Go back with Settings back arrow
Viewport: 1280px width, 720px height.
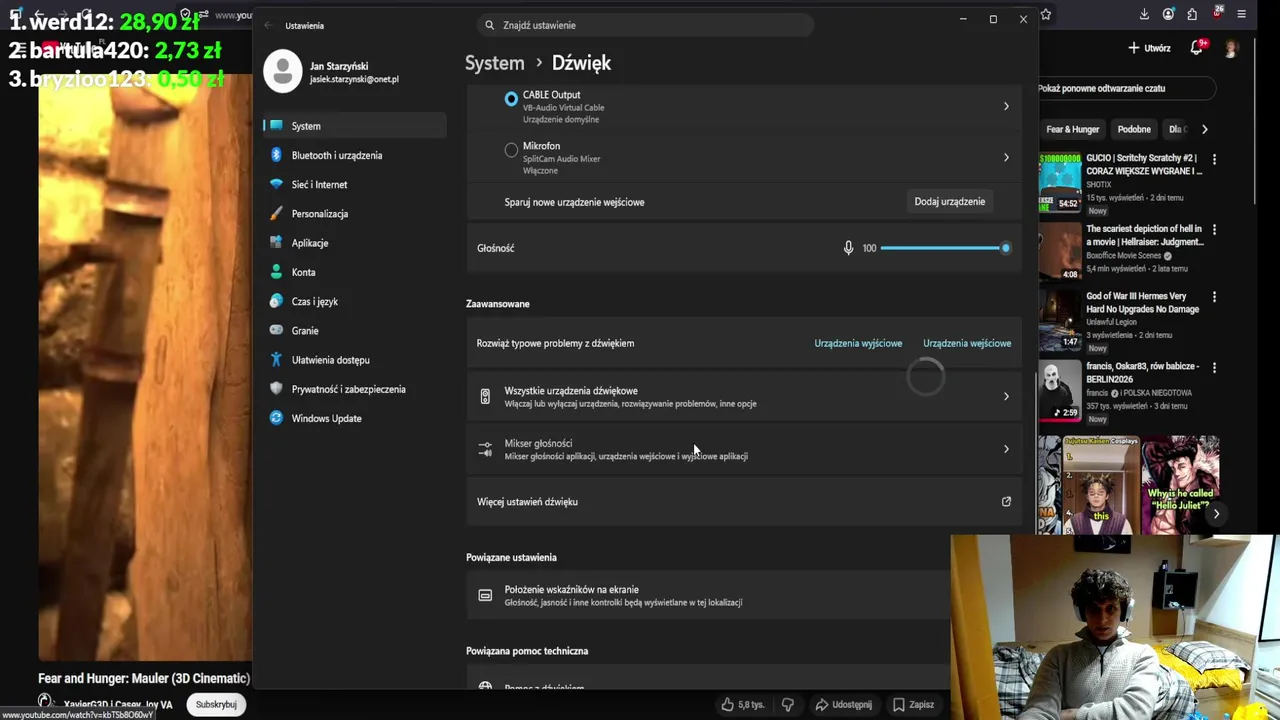268,25
